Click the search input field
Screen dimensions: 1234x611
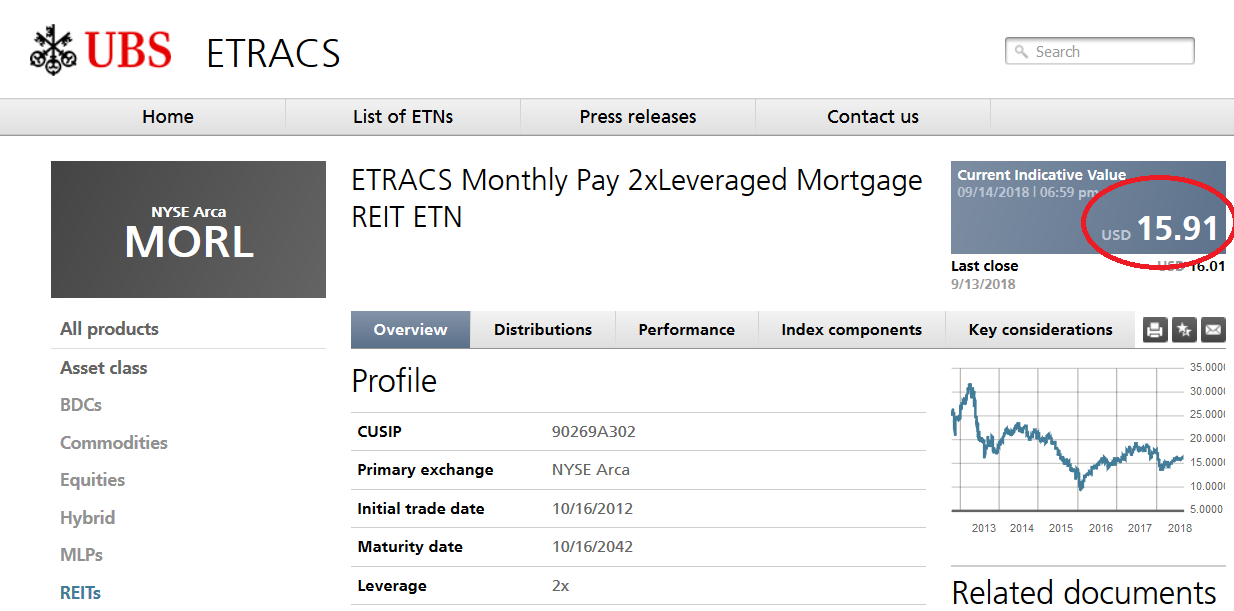click(x=1100, y=50)
